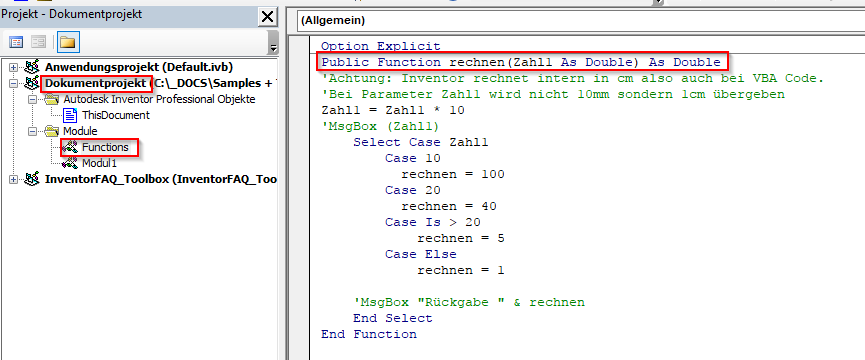
Task: Expand the Anwendungsprojekt (Default.ivb) node
Action: [x=14, y=68]
